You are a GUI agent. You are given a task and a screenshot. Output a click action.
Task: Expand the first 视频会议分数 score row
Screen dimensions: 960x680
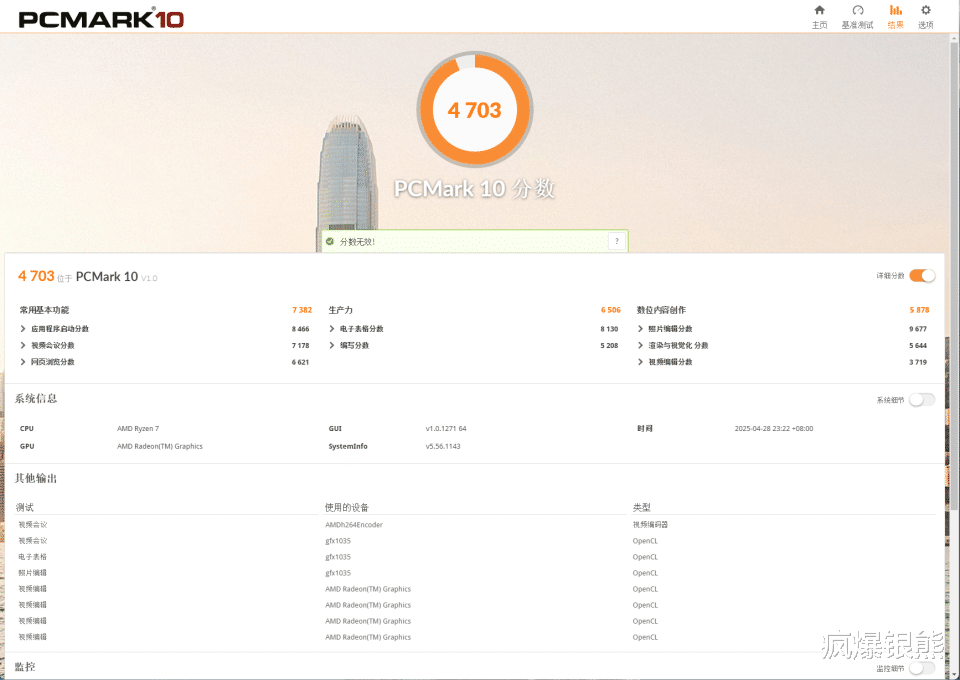(x=23, y=345)
